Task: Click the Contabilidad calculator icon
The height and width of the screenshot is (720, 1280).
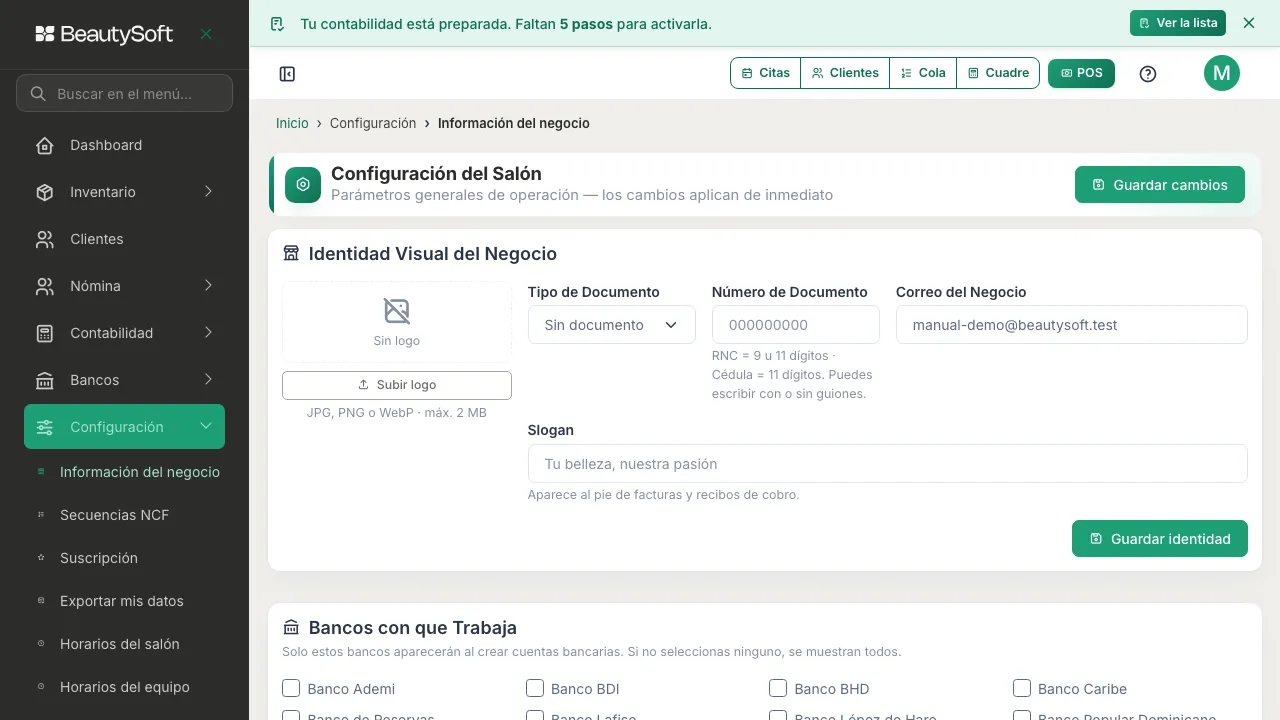Action: pos(45,334)
